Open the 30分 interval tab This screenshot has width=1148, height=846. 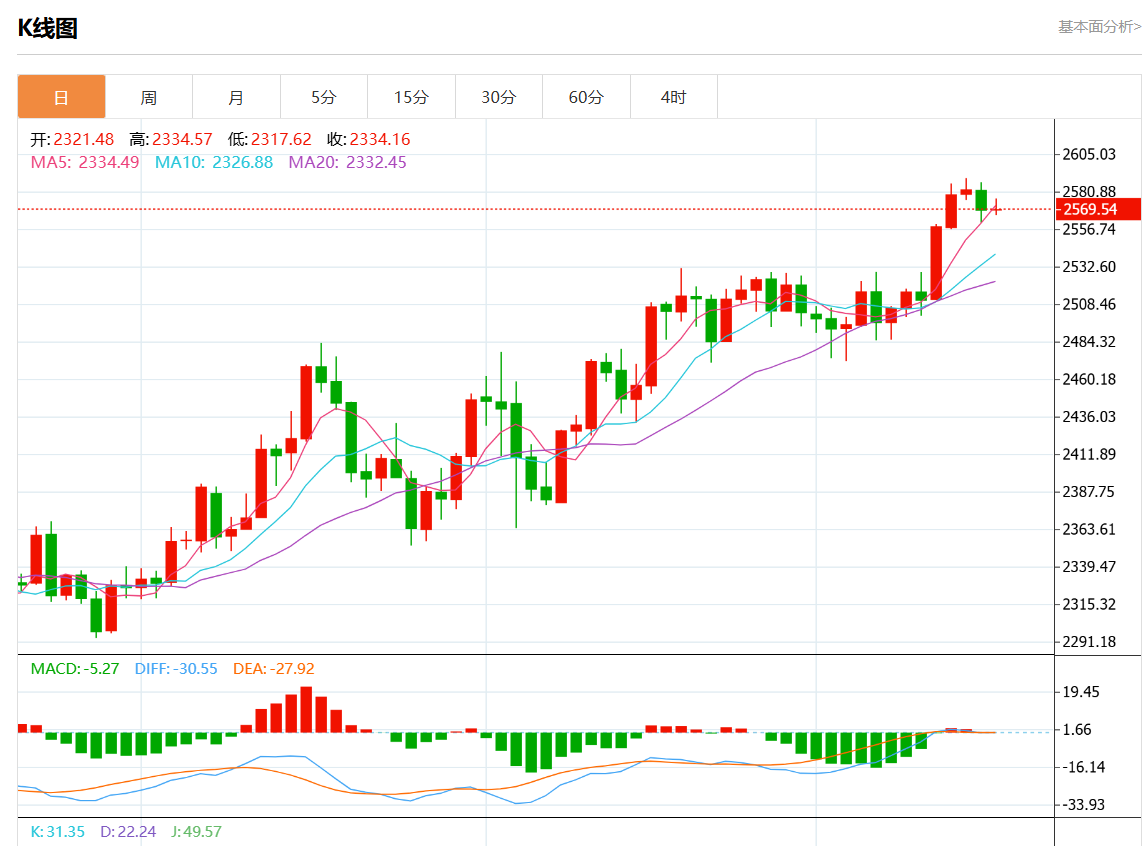[499, 97]
